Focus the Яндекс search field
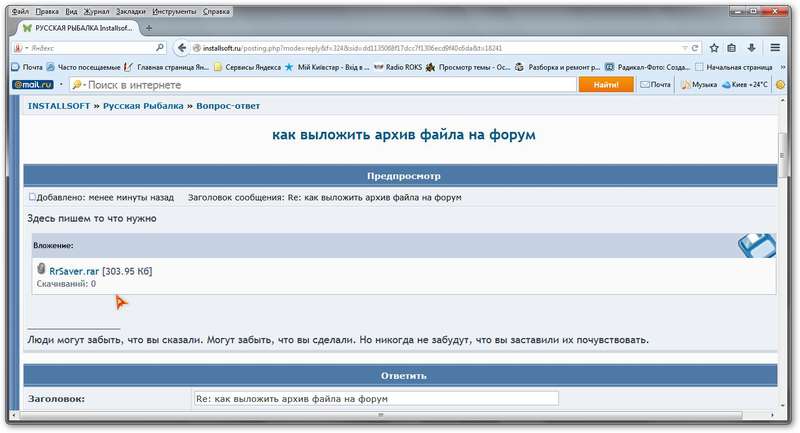800x433 pixels. pos(91,48)
